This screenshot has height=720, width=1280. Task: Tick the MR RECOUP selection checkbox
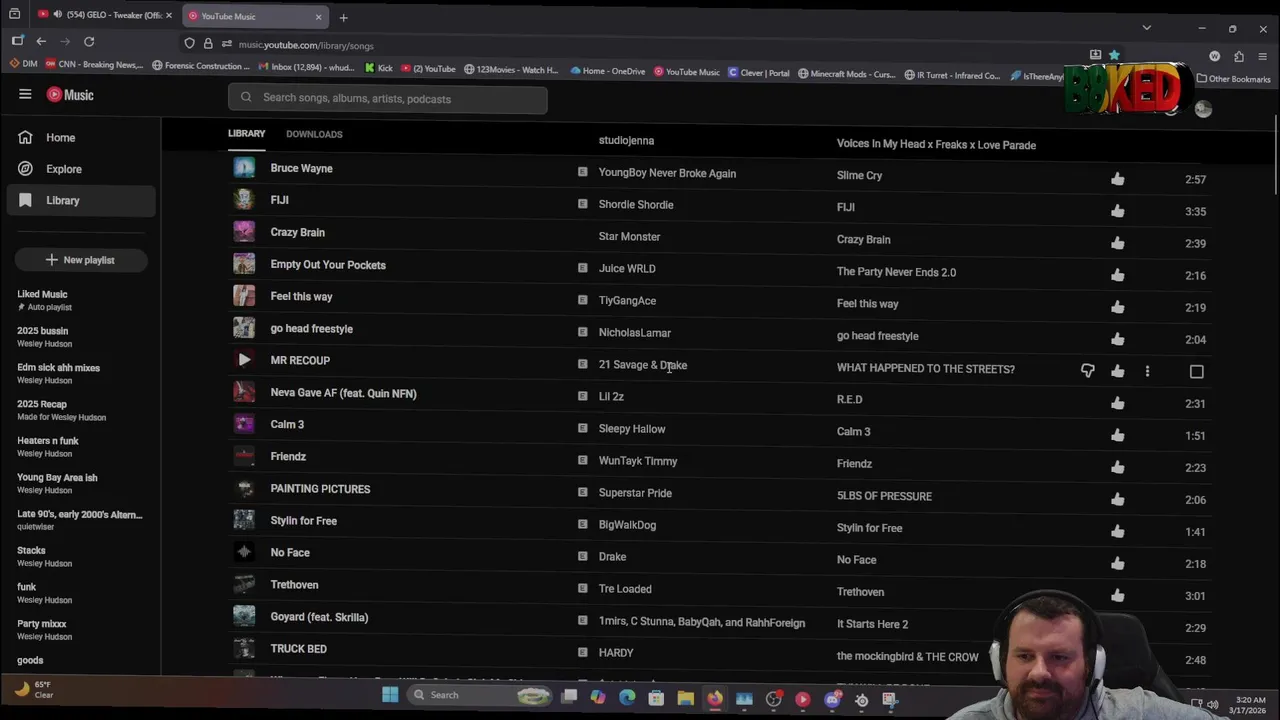click(x=1196, y=371)
